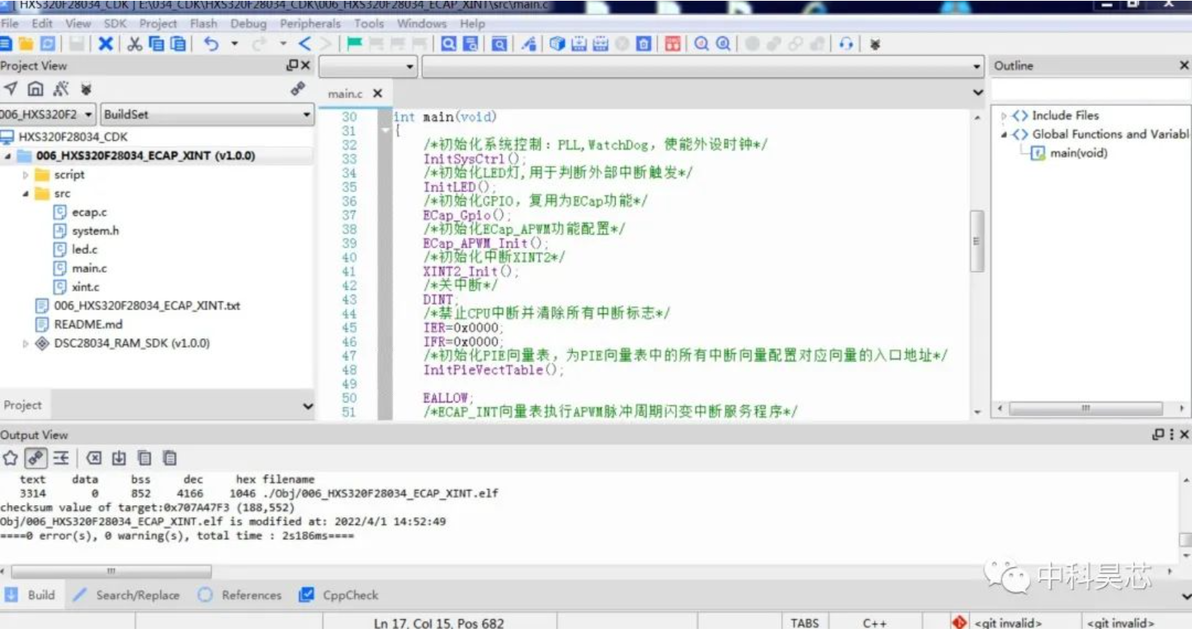Click the home icon in Project View
The width and height of the screenshot is (1192, 632).
coord(35,89)
